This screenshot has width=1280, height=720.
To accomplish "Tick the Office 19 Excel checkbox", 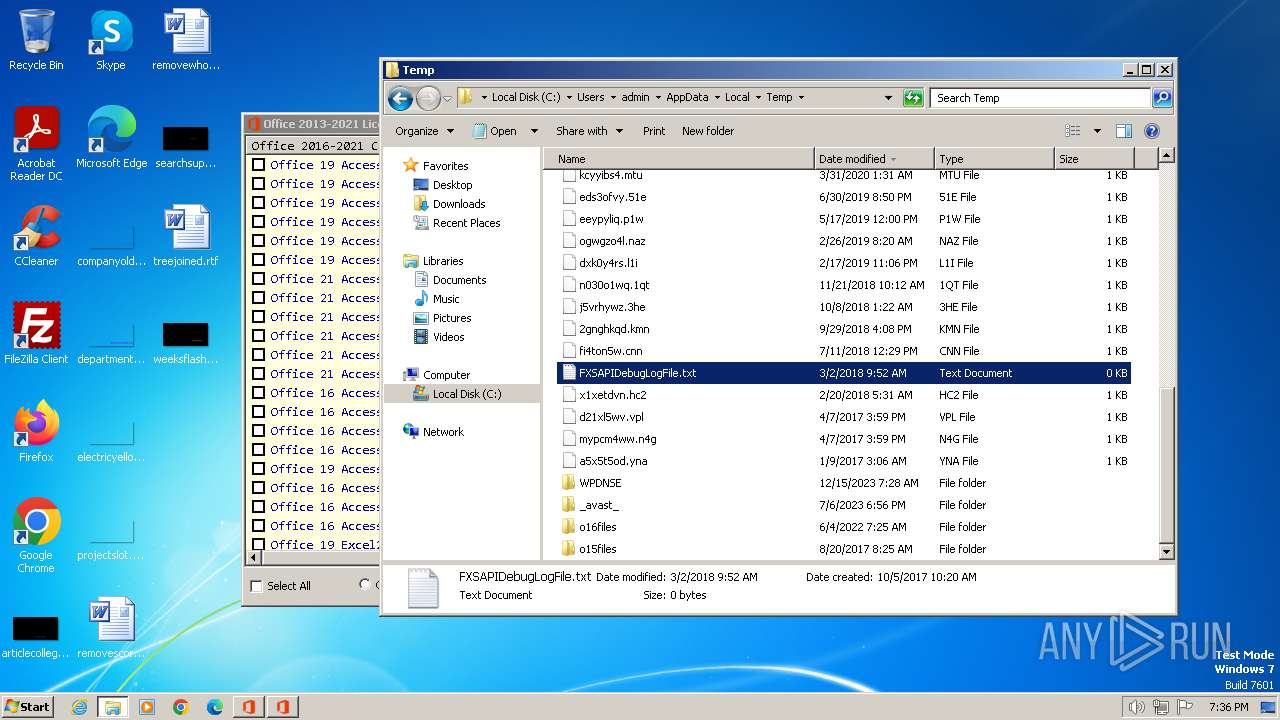I will pos(258,545).
